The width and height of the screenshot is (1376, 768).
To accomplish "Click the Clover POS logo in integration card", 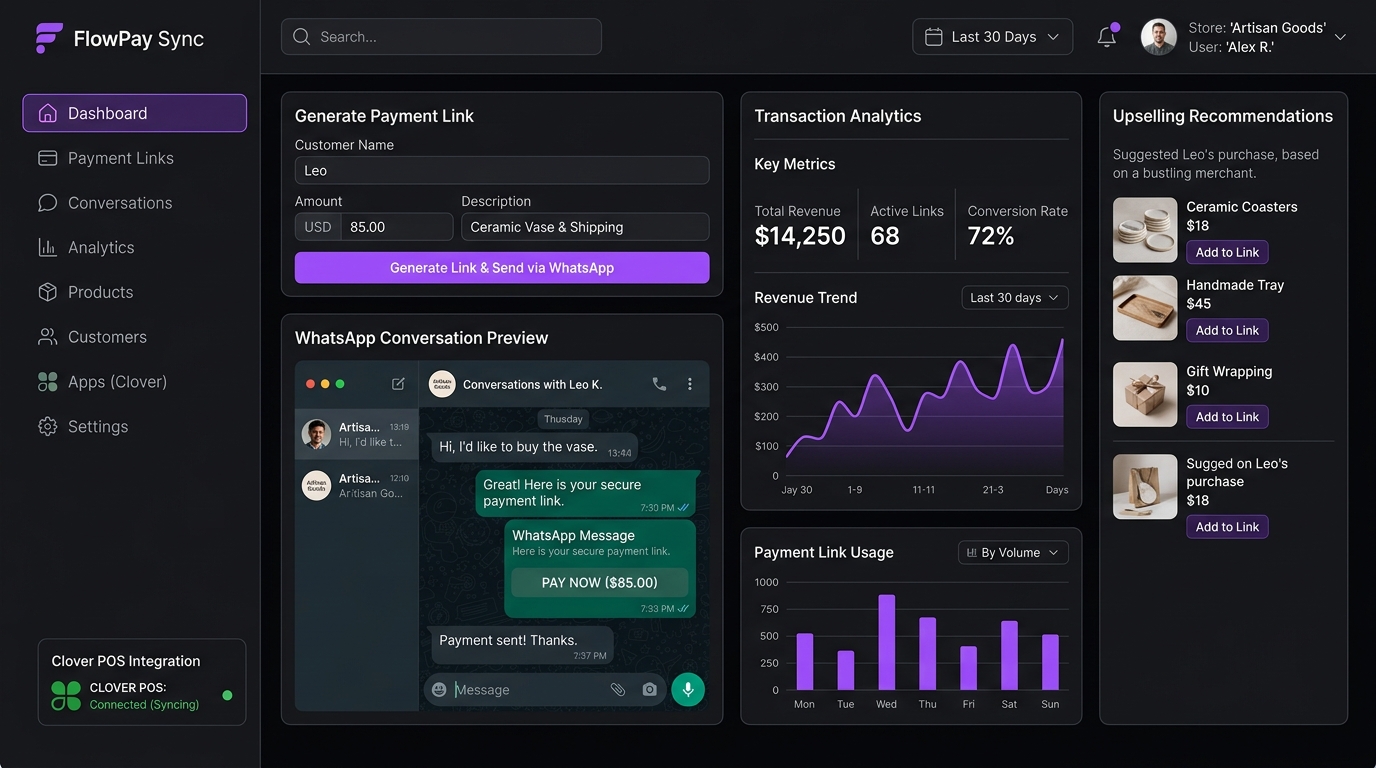I will click(66, 695).
